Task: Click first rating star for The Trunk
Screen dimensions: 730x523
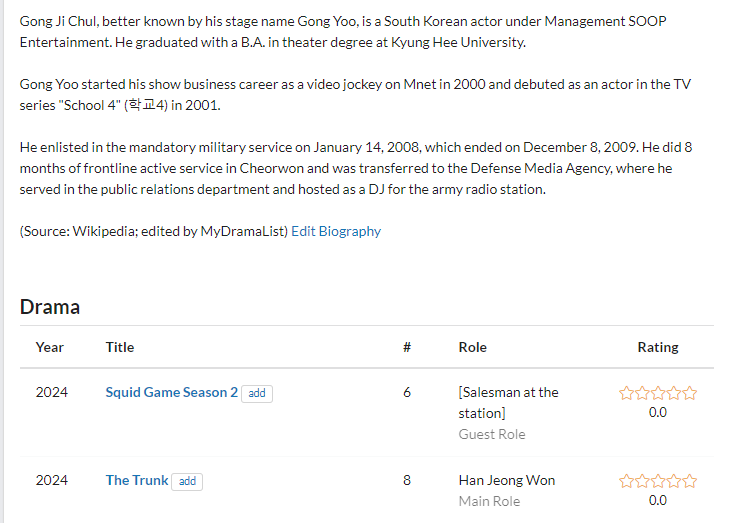Action: coord(627,481)
